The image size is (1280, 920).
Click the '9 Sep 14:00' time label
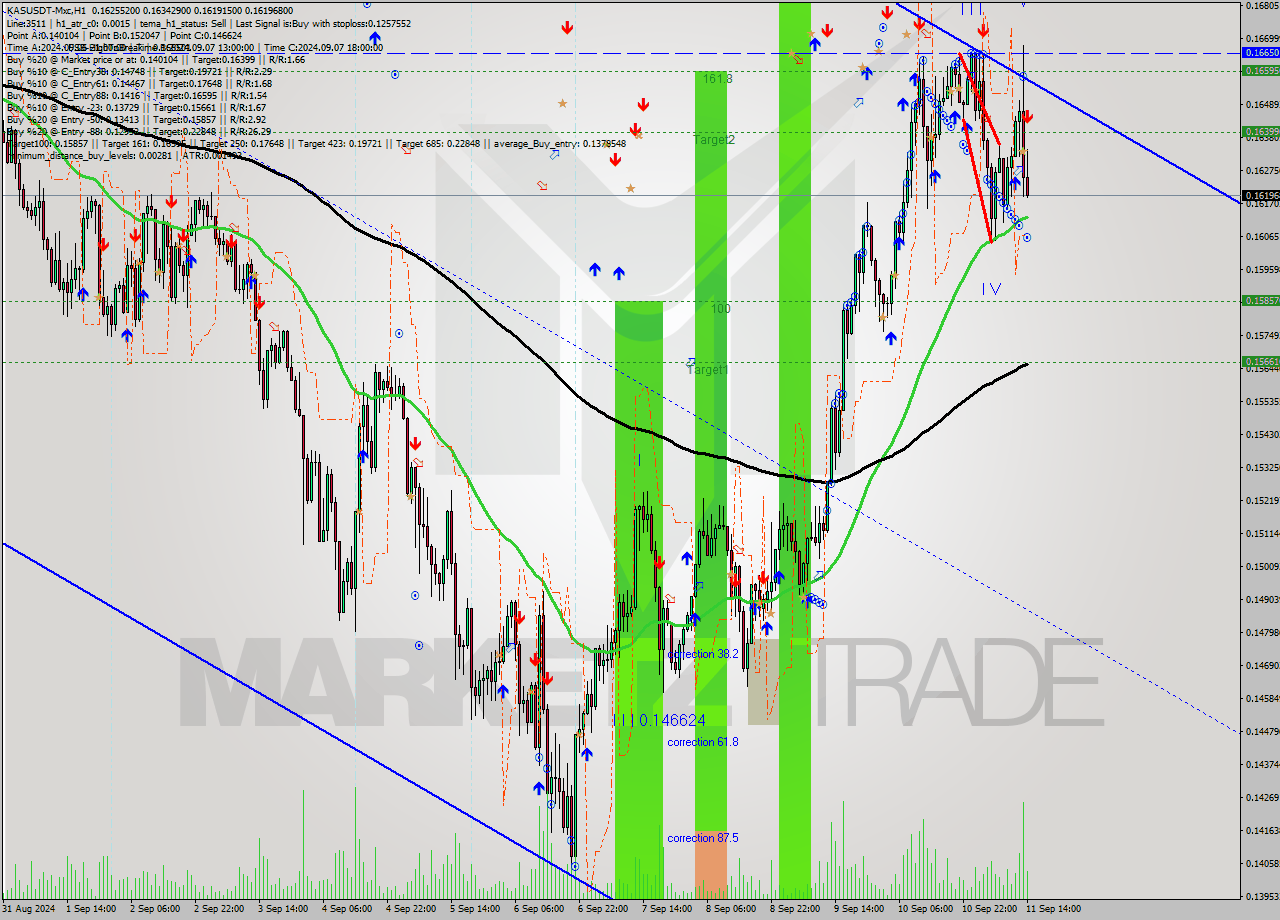click(x=859, y=909)
